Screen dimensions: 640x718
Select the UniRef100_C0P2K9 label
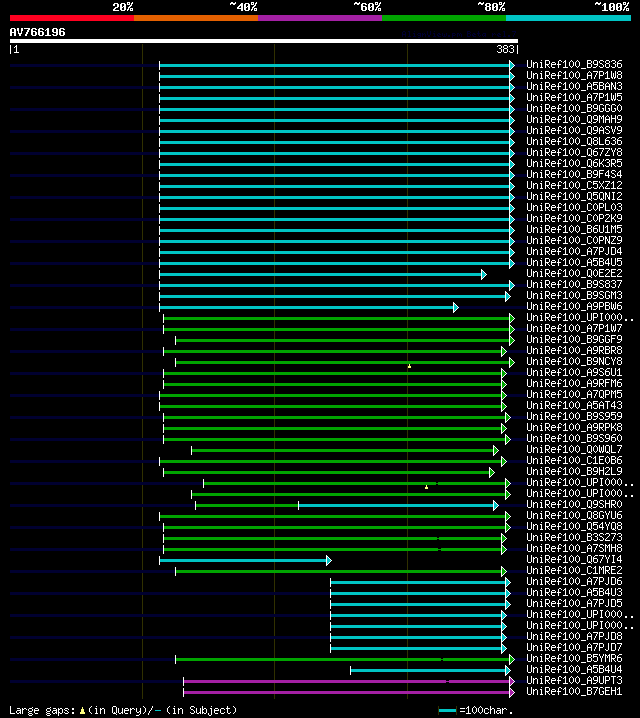[x=574, y=218]
